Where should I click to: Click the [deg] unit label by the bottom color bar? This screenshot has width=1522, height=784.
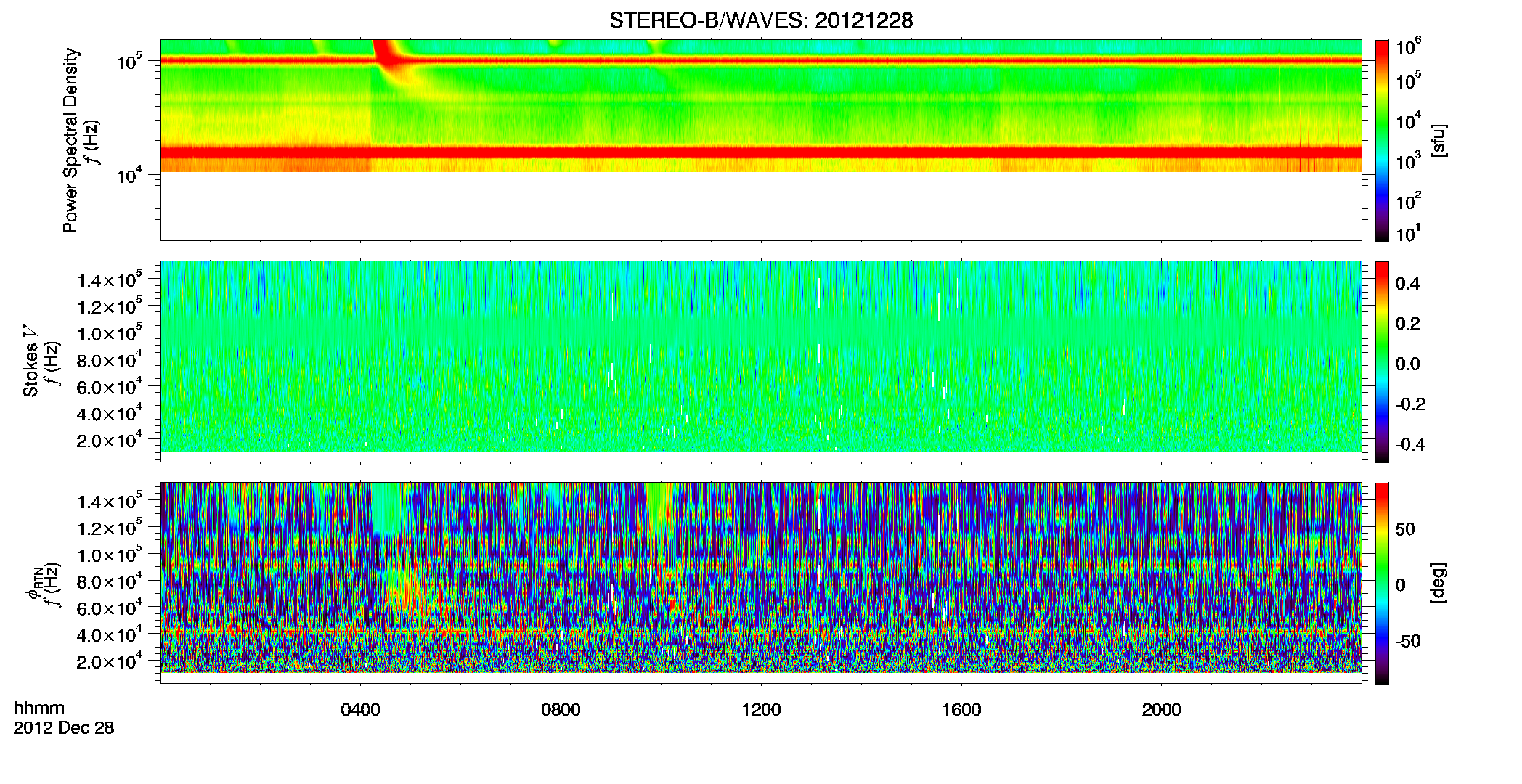click(x=1438, y=583)
